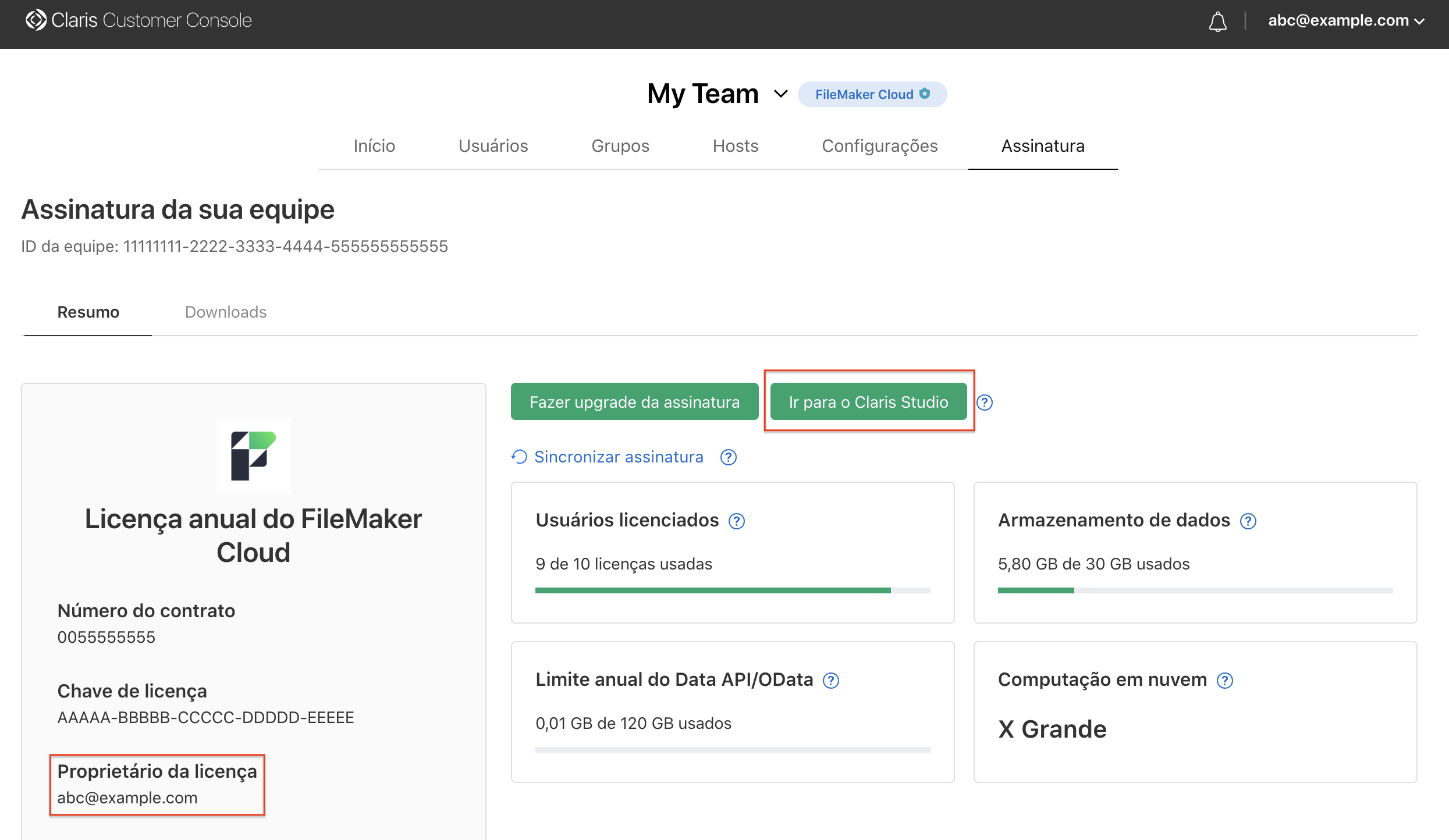
Task: Click the FileMaker Cloud license logo
Action: (x=253, y=456)
